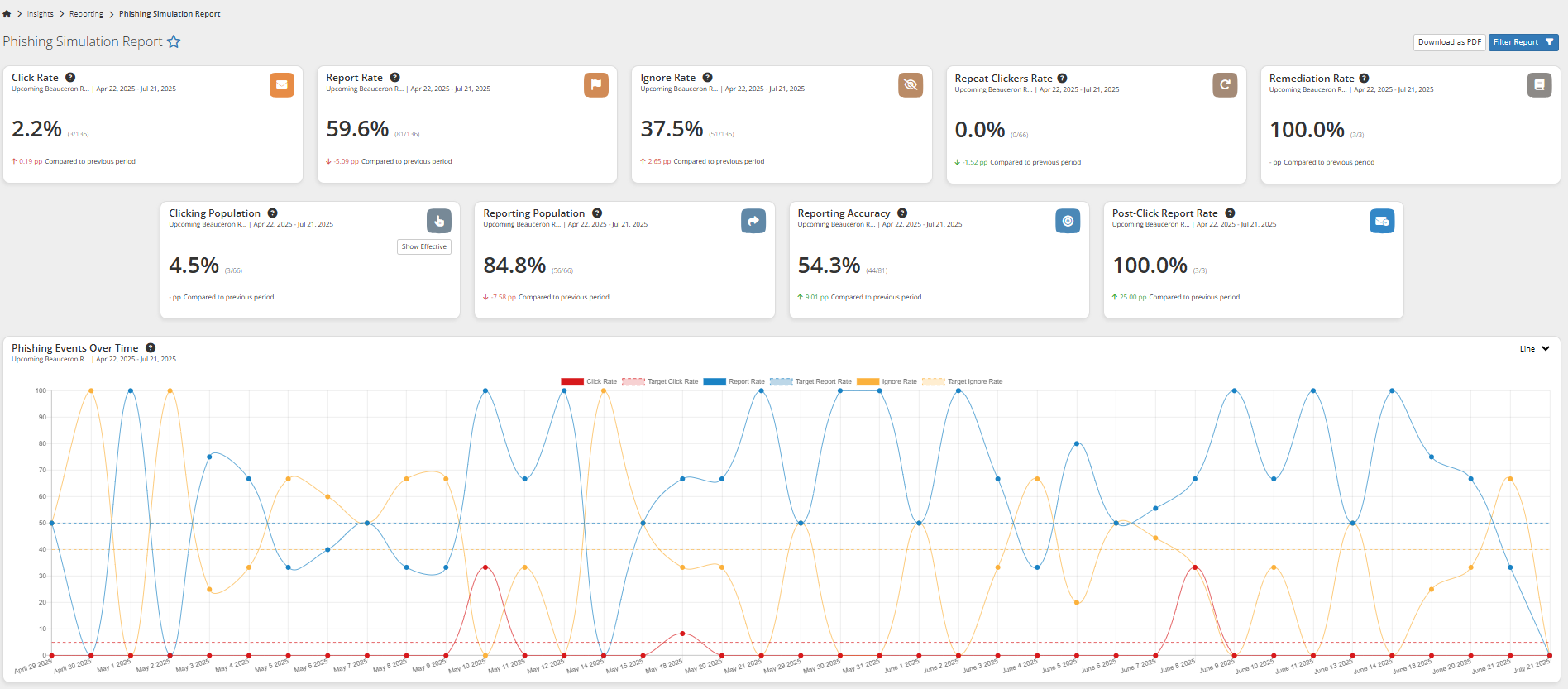Click the share arrow icon on Reporting Population card
1568x689 pixels.
(x=753, y=221)
